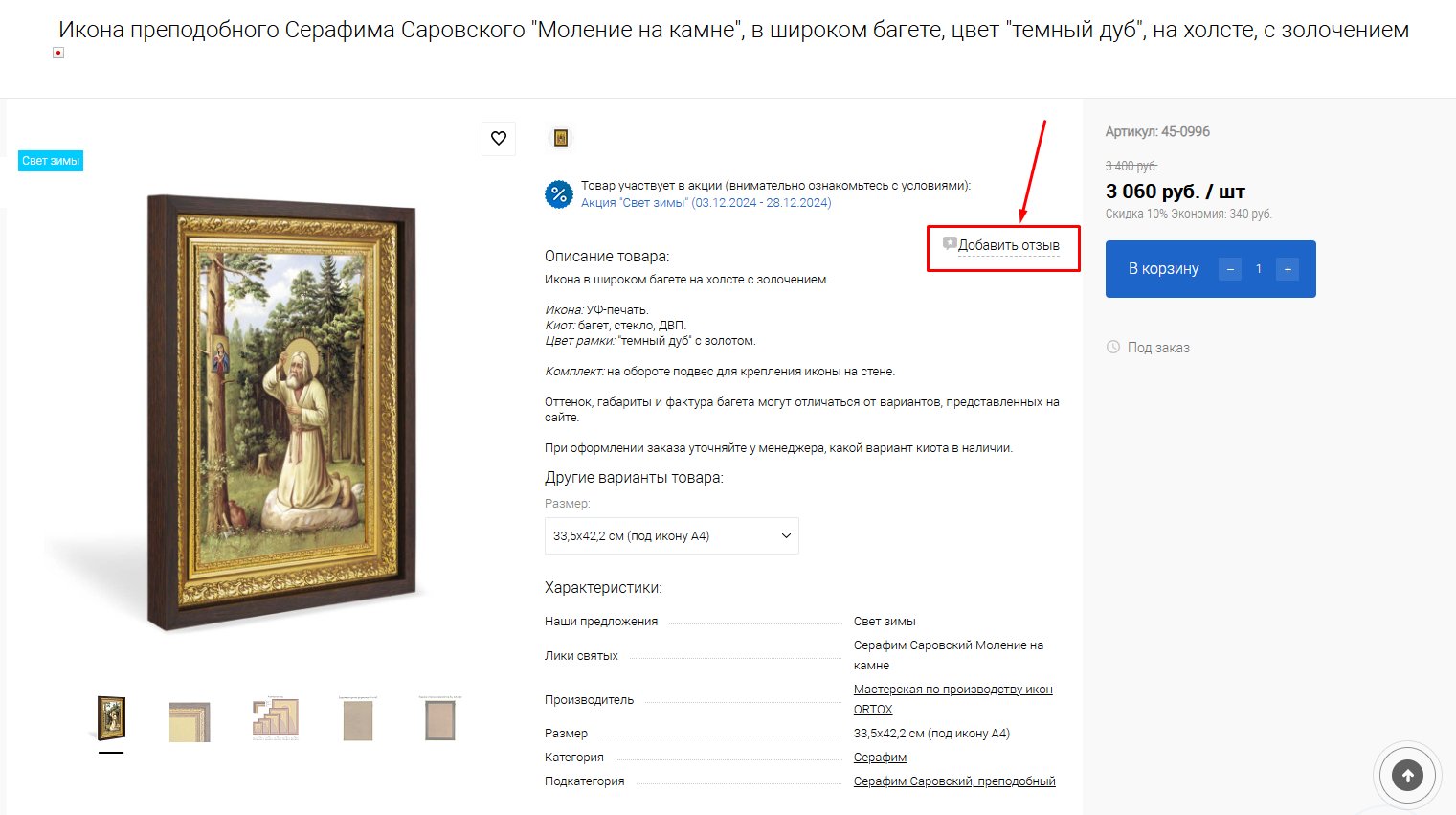The width and height of the screenshot is (1456, 815).
Task: Open Акция "Свет зимы" promotion link
Action: 706,203
